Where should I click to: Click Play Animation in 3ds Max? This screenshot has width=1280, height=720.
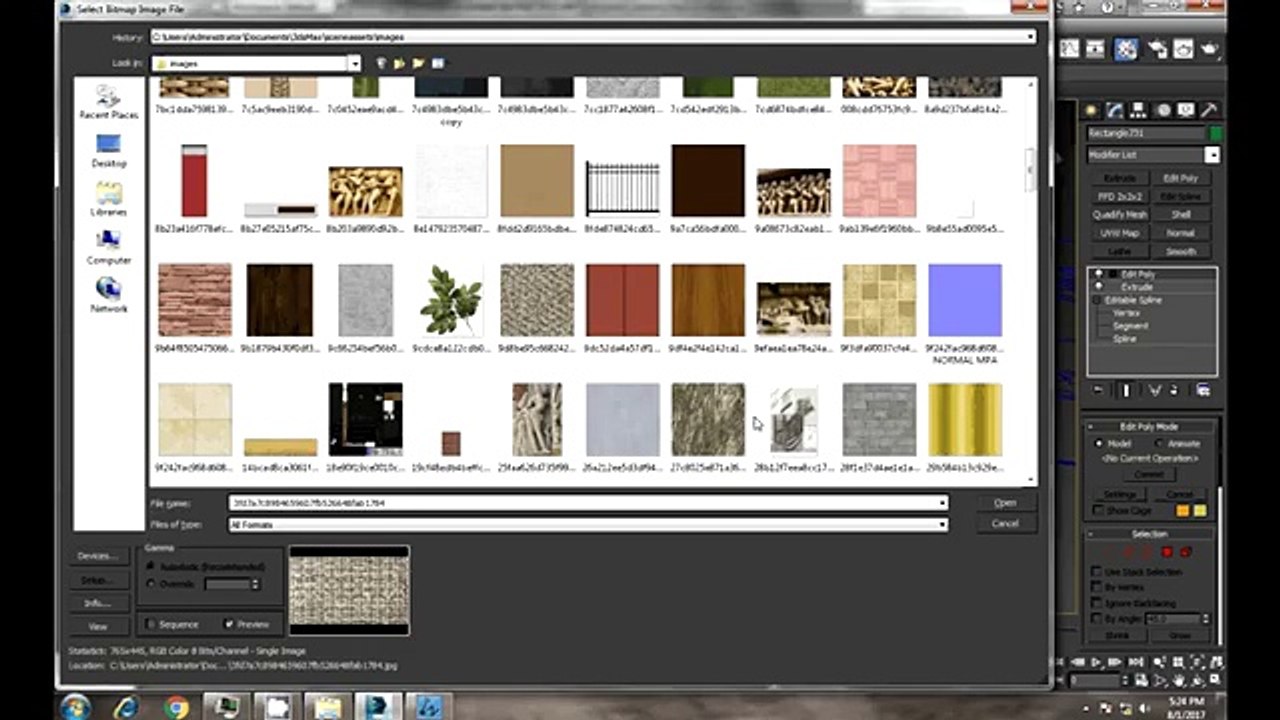click(1097, 662)
